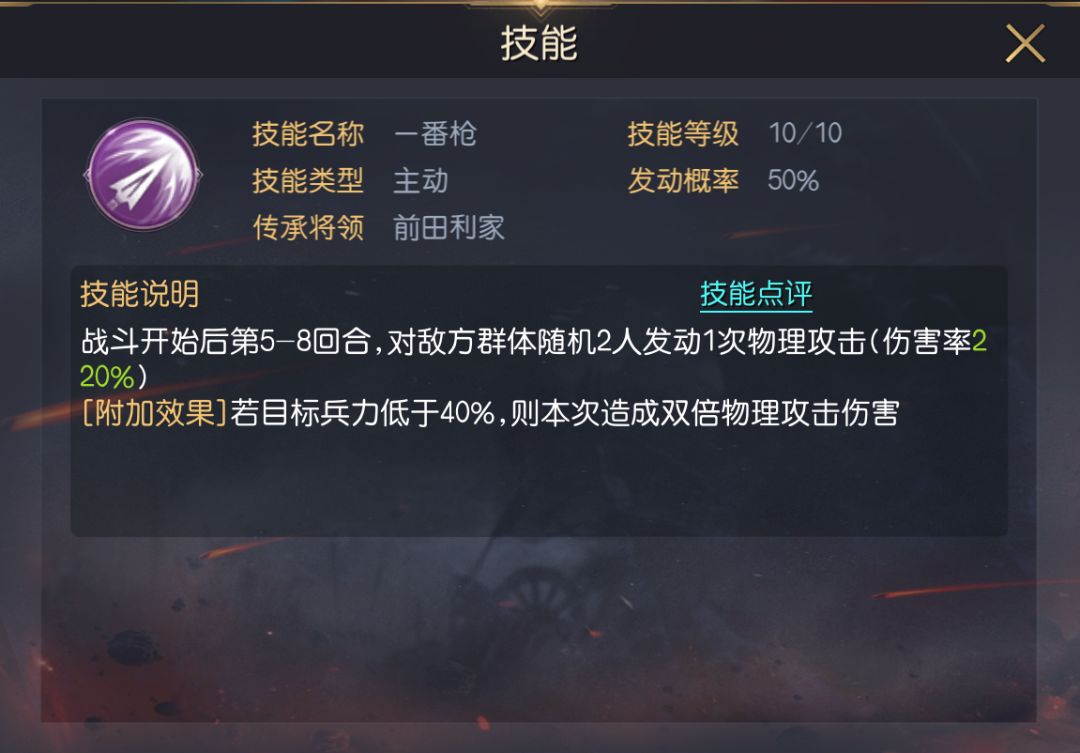Click the 战斗开始后第5-8回合 description line
The width and height of the screenshot is (1080, 753).
pos(534,342)
